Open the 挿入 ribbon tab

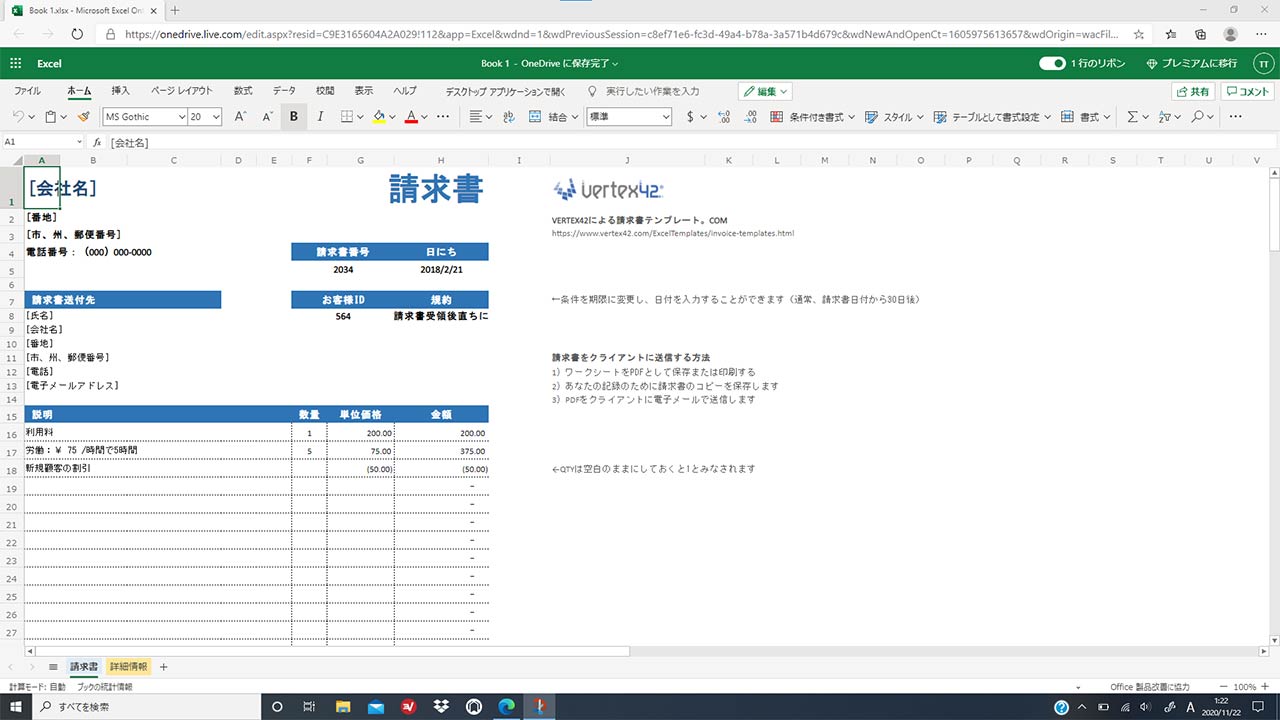pyautogui.click(x=120, y=91)
